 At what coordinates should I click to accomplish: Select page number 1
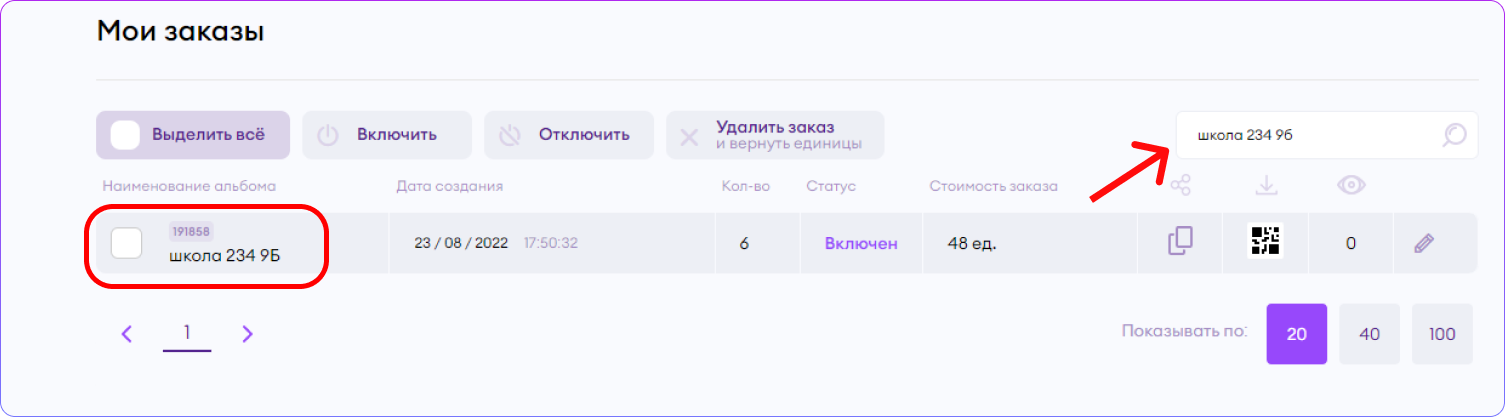(187, 333)
